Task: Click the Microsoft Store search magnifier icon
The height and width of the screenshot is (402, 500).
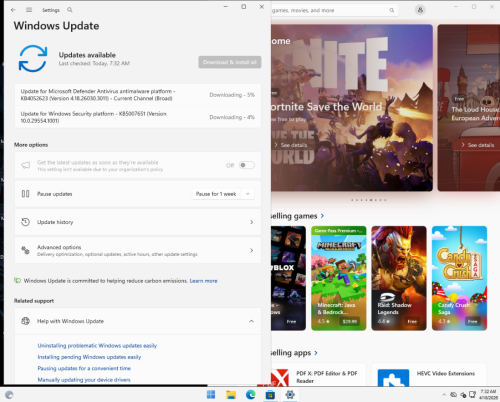Action: coord(392,10)
